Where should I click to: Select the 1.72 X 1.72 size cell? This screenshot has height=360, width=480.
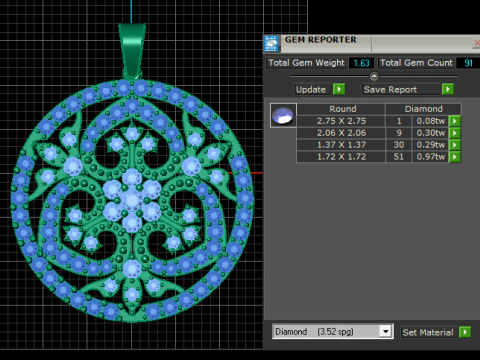[x=341, y=157]
